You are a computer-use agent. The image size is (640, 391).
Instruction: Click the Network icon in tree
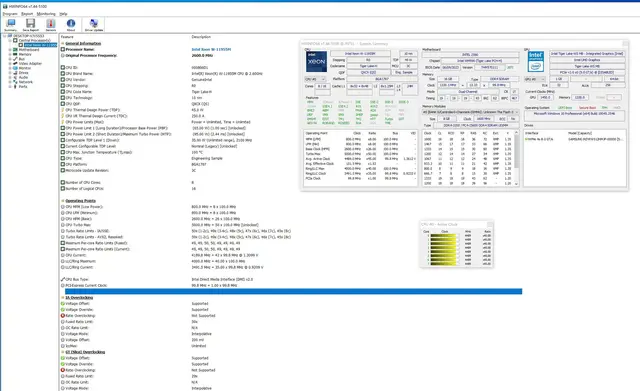point(15,82)
